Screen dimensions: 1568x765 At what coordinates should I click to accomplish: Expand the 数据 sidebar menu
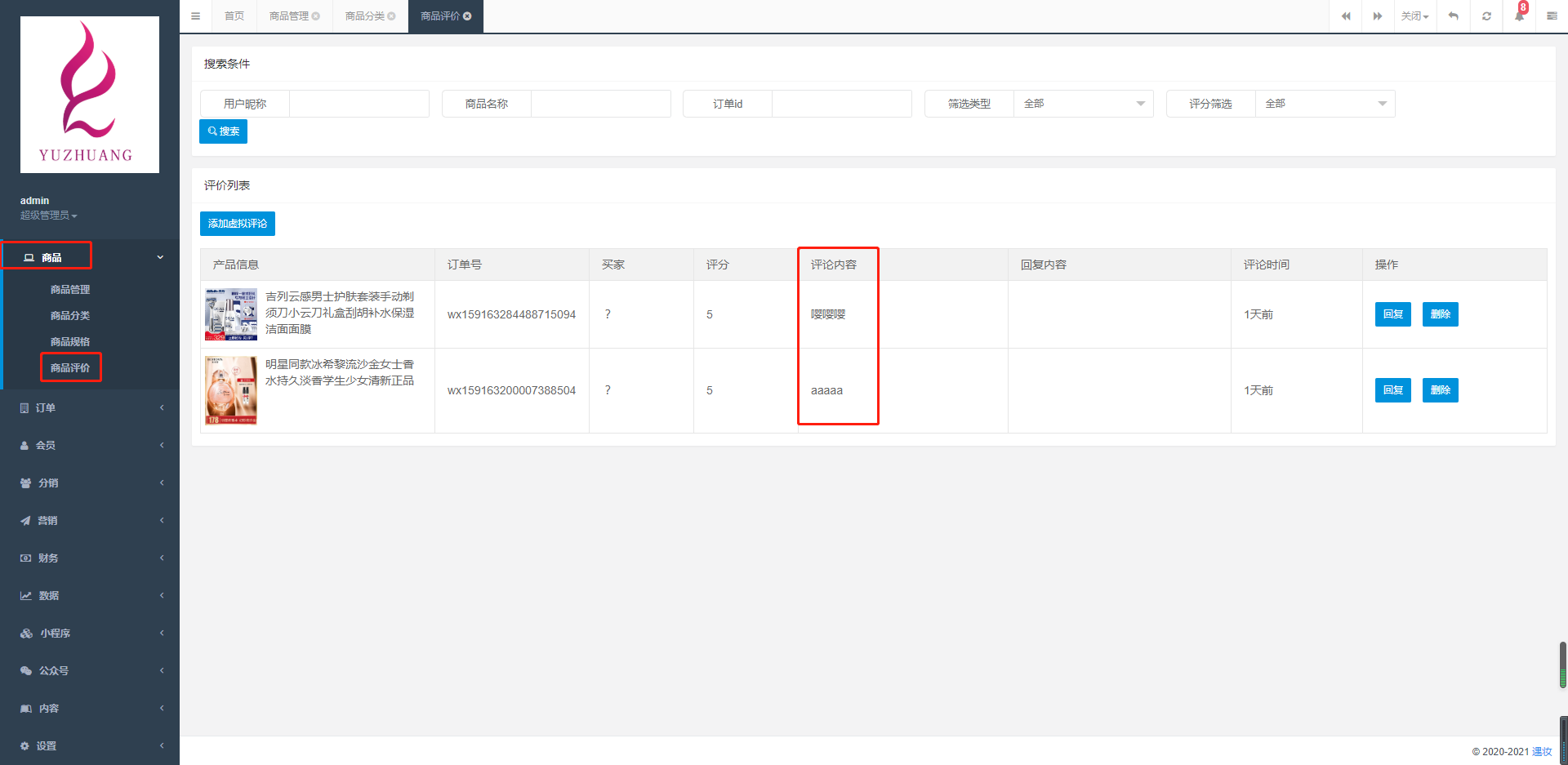(90, 595)
